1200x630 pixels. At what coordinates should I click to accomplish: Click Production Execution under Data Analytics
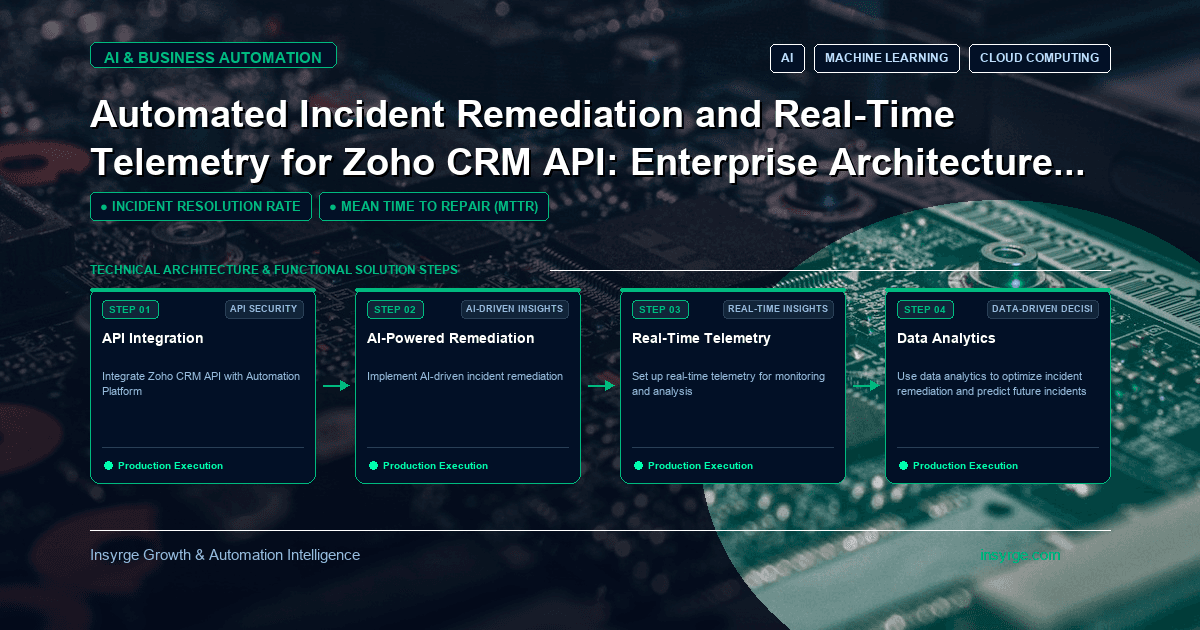click(965, 466)
